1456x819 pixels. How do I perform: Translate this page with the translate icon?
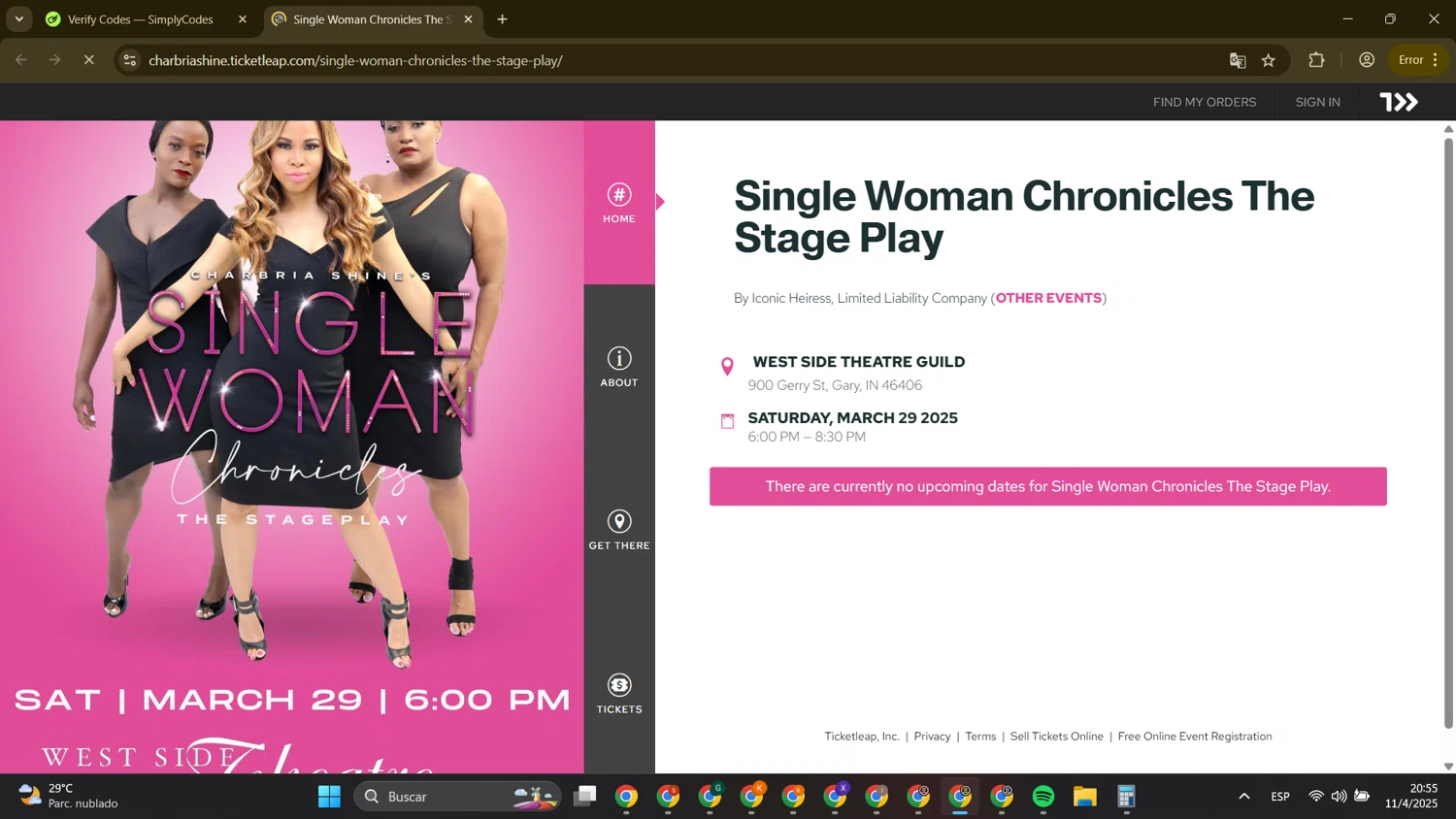pyautogui.click(x=1238, y=60)
